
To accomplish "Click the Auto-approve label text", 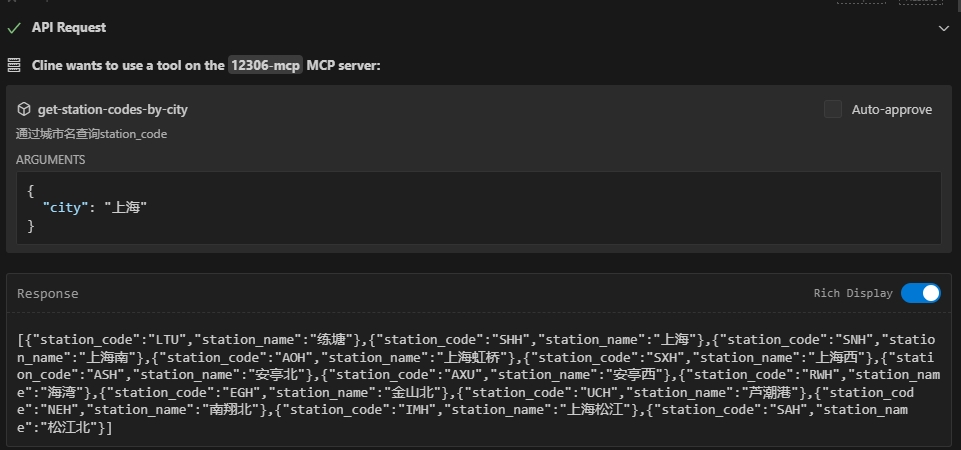I will coord(891,109).
